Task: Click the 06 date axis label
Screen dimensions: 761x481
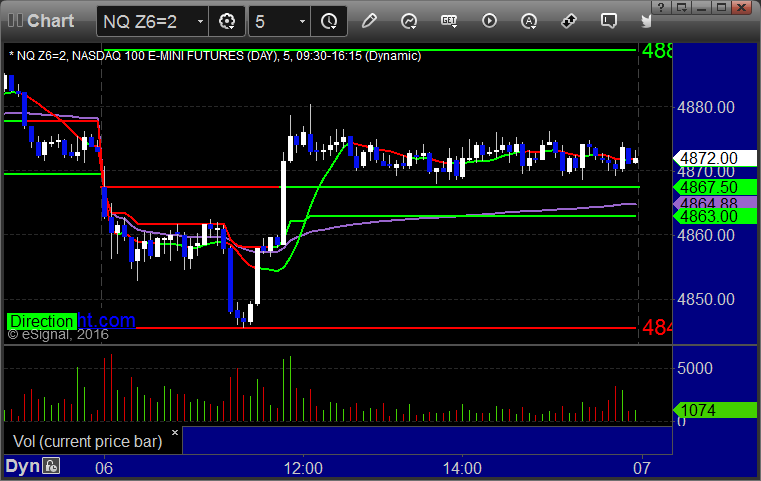Action: [104, 468]
